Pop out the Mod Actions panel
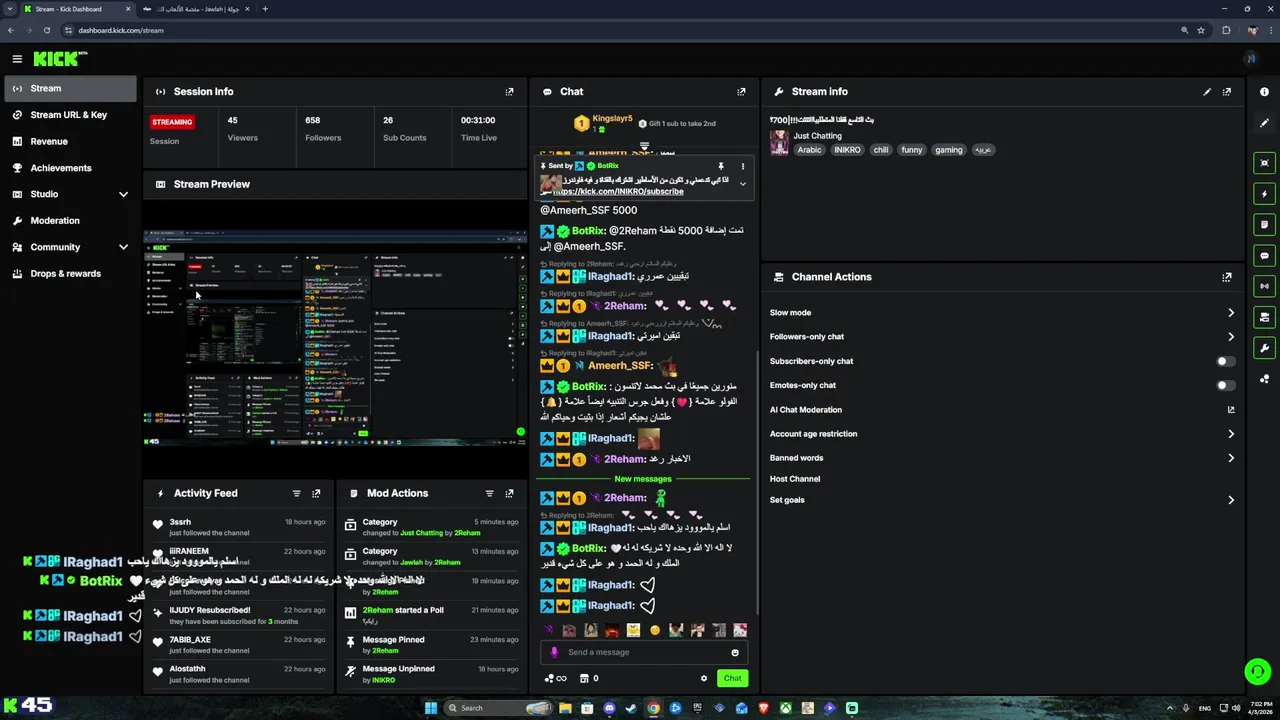Screen dimensions: 1280x720 pyautogui.click(x=509, y=493)
